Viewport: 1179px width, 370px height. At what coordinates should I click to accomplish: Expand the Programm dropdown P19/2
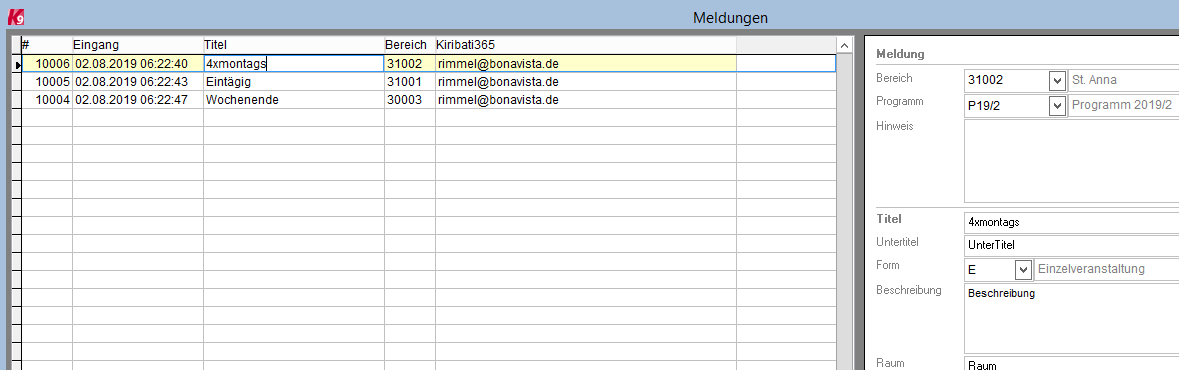click(1056, 107)
